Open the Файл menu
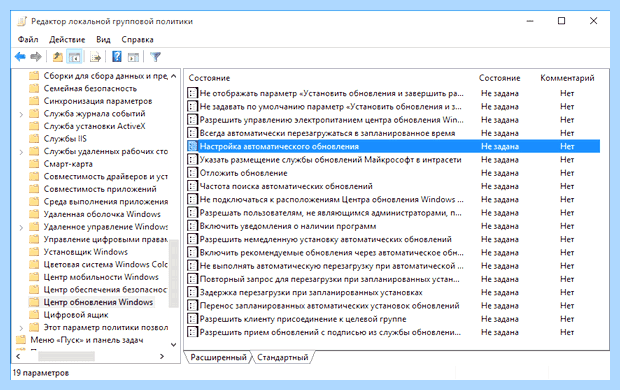 click(28, 40)
